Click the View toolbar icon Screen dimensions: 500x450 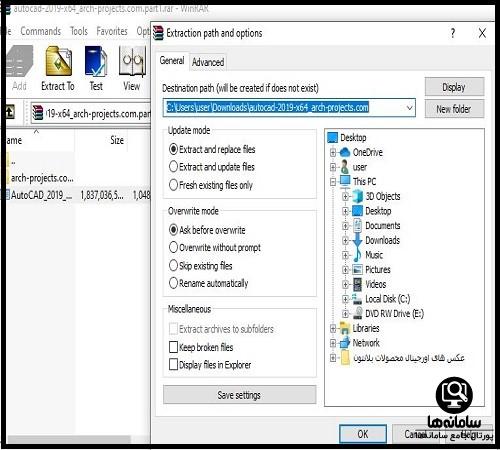(x=132, y=61)
